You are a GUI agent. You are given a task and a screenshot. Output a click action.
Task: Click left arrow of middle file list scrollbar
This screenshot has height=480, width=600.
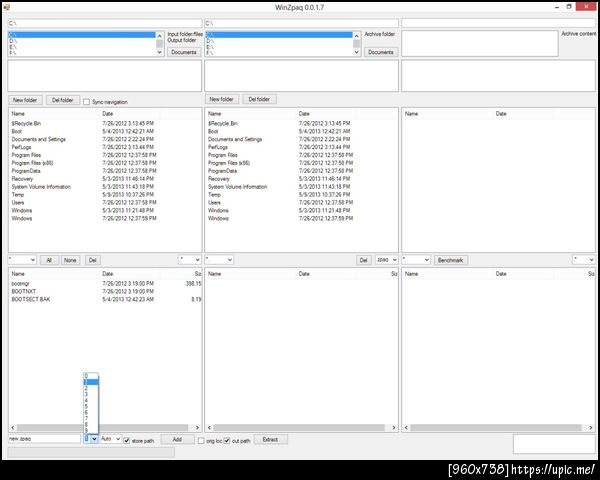[x=209, y=428]
